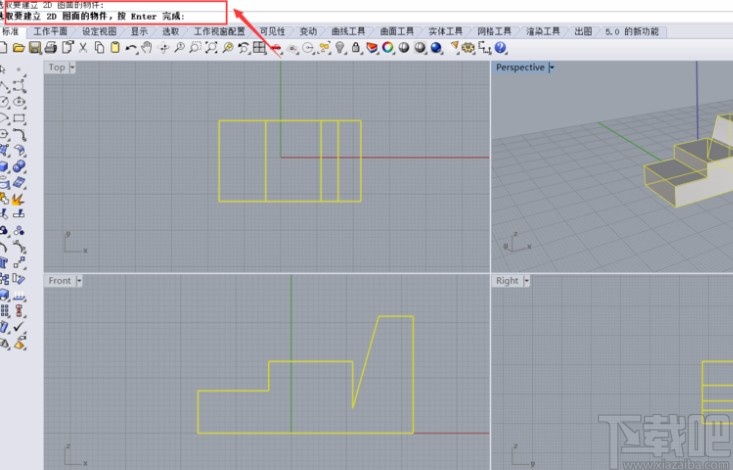Screen dimensions: 733x470
Task: Click the Top viewport title label
Action: (x=57, y=67)
